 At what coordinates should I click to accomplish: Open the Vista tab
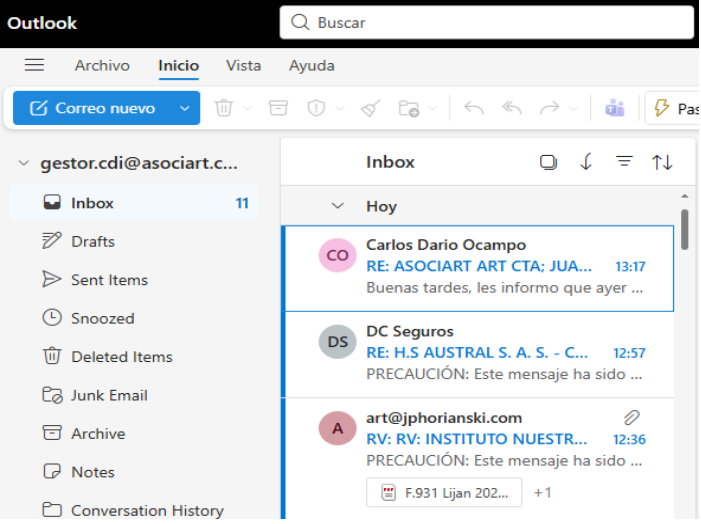(x=243, y=66)
